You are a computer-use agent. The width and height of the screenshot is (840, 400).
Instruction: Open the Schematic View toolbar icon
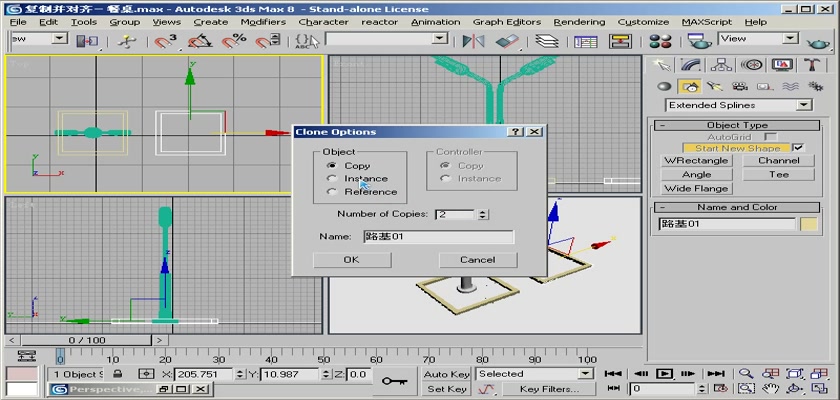pos(620,41)
